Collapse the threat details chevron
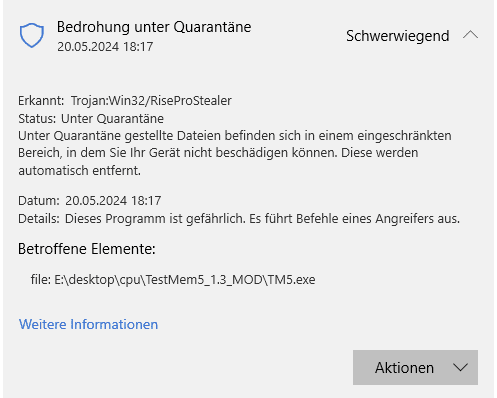 (x=470, y=35)
